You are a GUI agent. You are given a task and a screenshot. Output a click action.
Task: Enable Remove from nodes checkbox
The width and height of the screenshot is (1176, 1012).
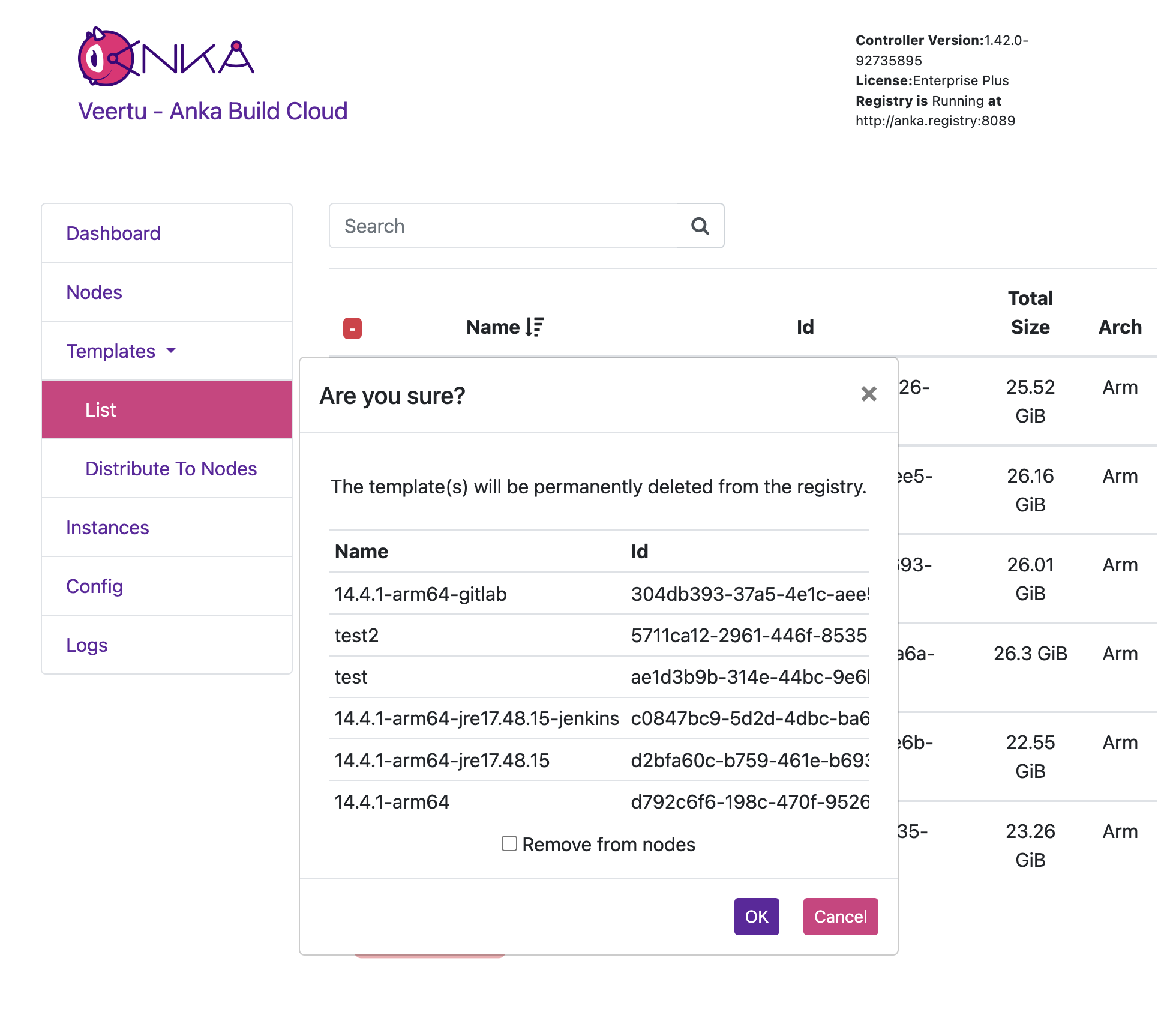(509, 843)
